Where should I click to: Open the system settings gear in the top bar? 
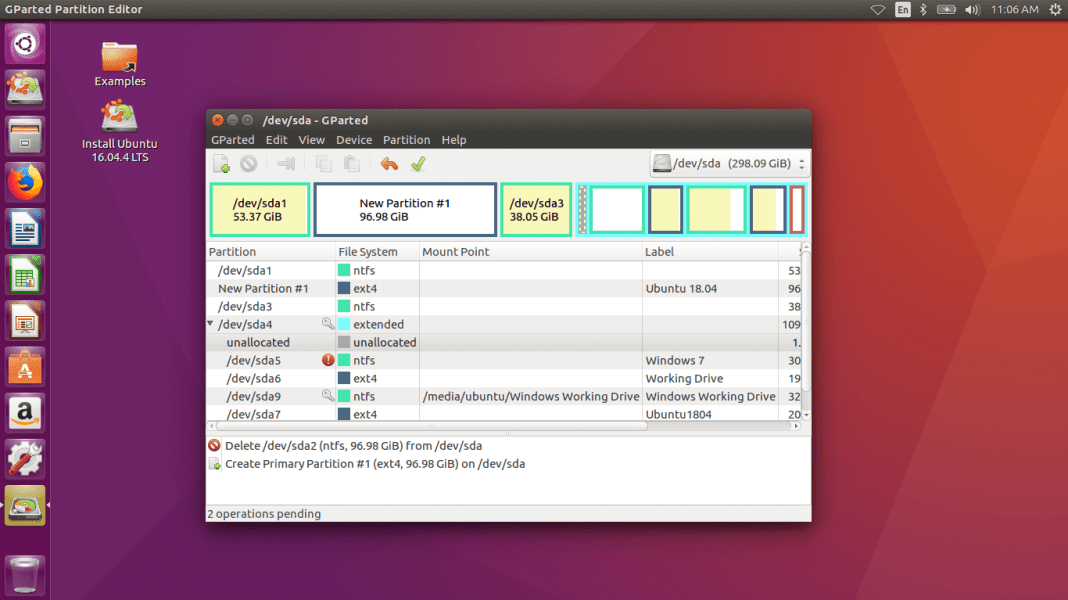(1053, 9)
